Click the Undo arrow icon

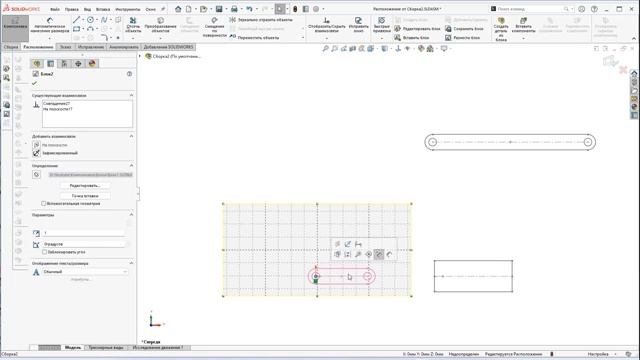249,9
